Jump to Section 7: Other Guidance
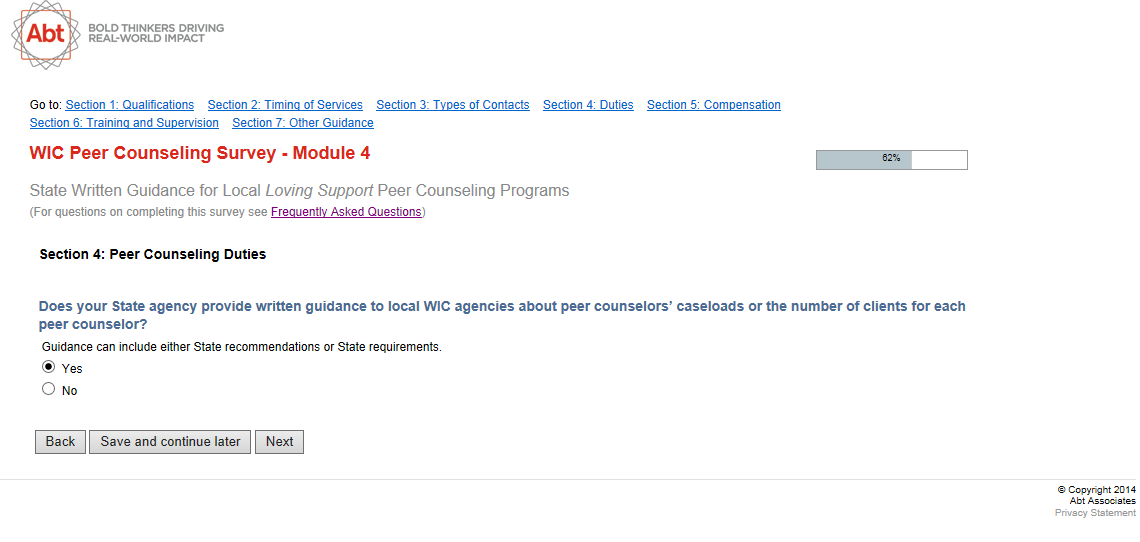1140x542 pixels. tap(303, 123)
